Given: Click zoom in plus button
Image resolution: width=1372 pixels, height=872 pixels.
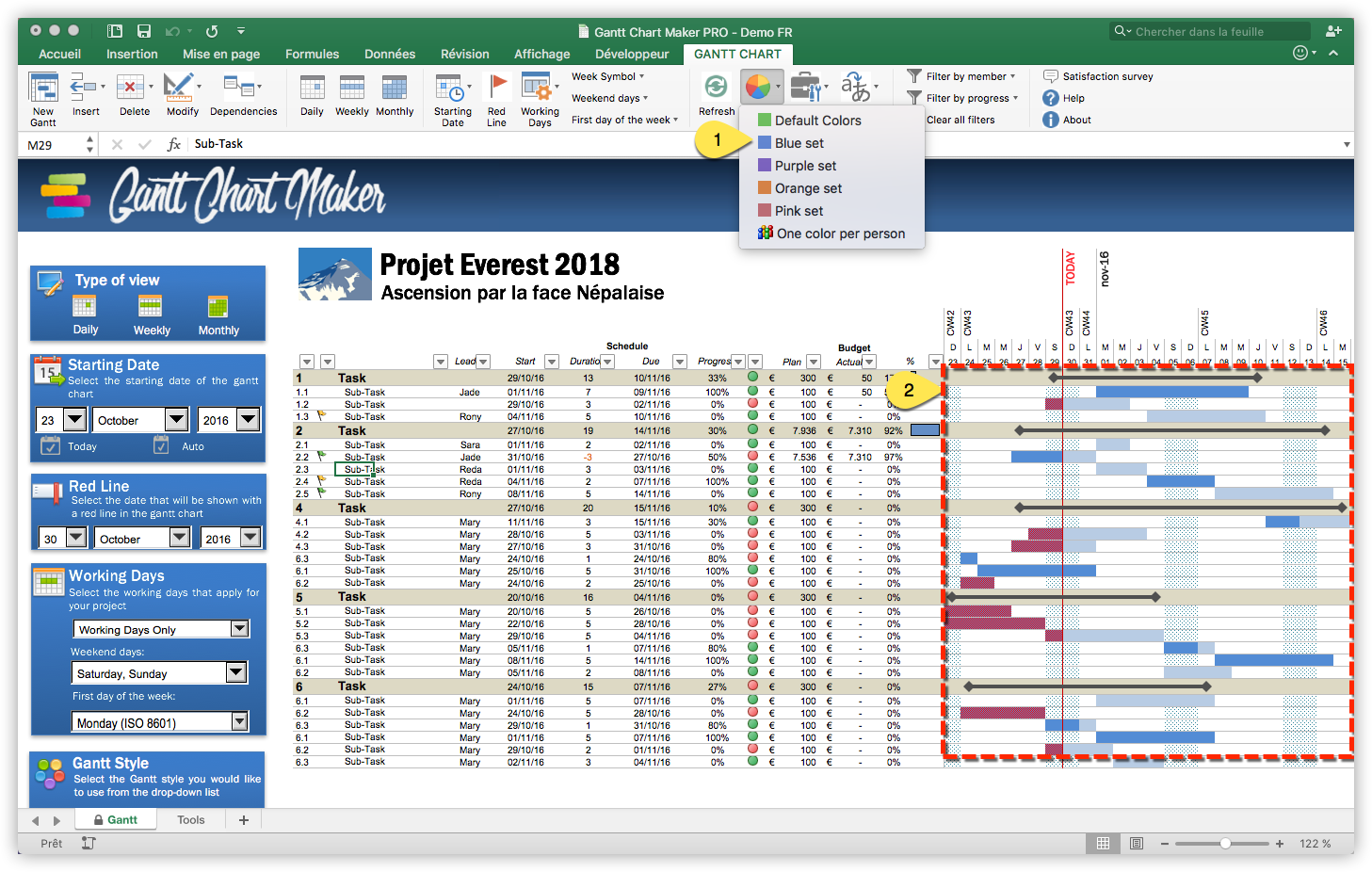Looking at the screenshot, I should 1280,844.
